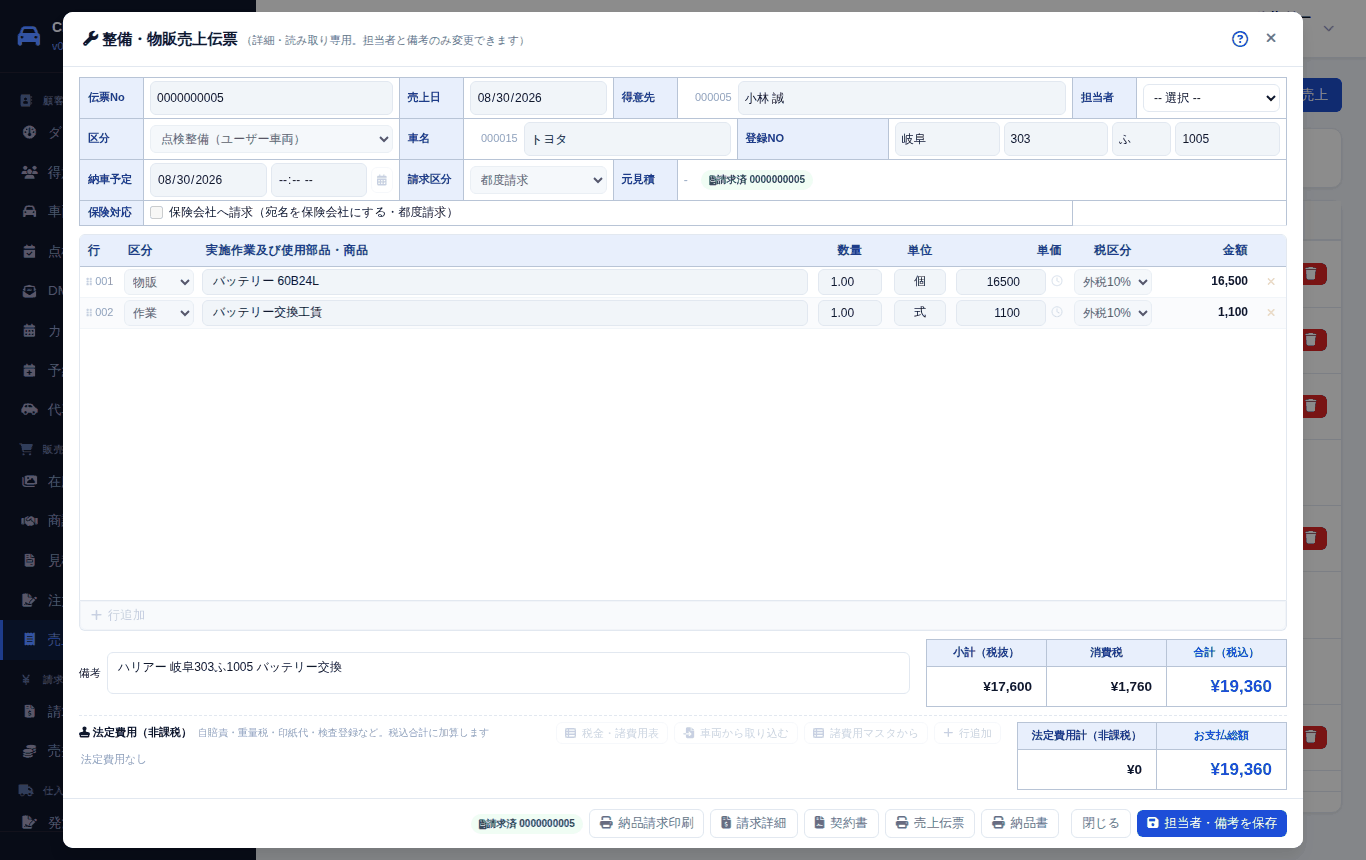Open row 002 作業 category dropdown
1366x860 pixels.
[159, 313]
